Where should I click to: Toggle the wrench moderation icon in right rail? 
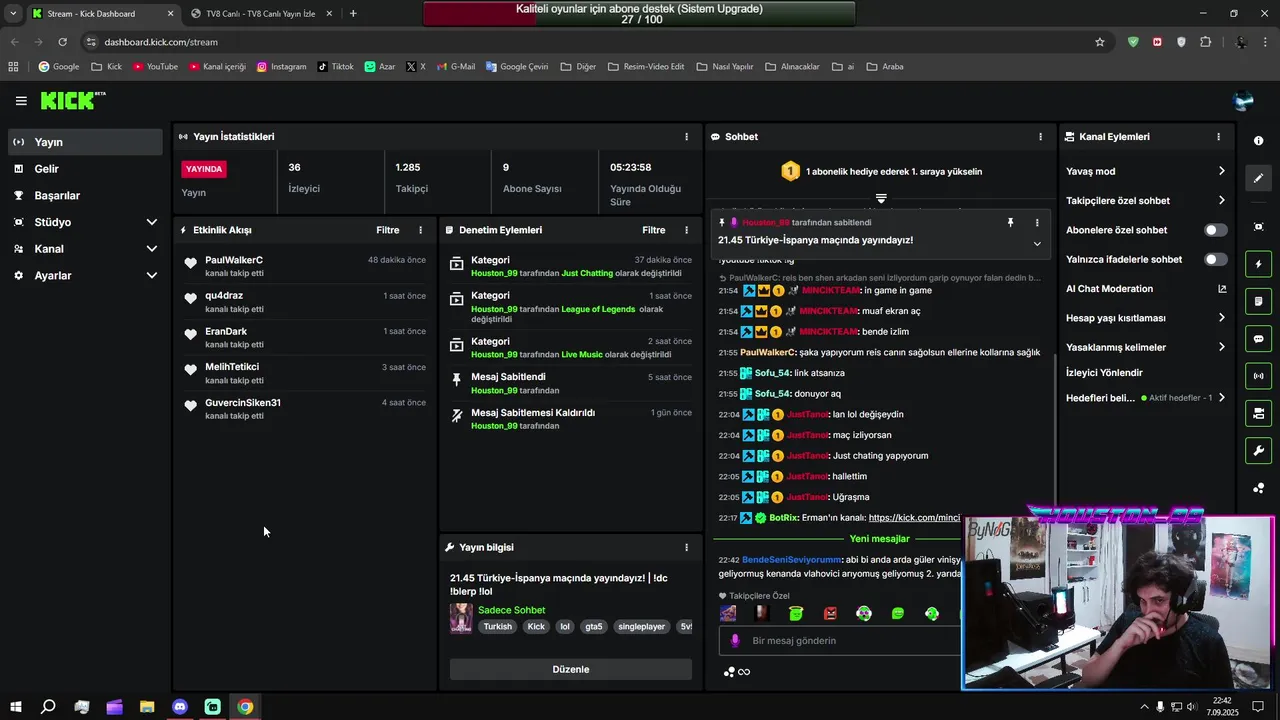[1258, 450]
